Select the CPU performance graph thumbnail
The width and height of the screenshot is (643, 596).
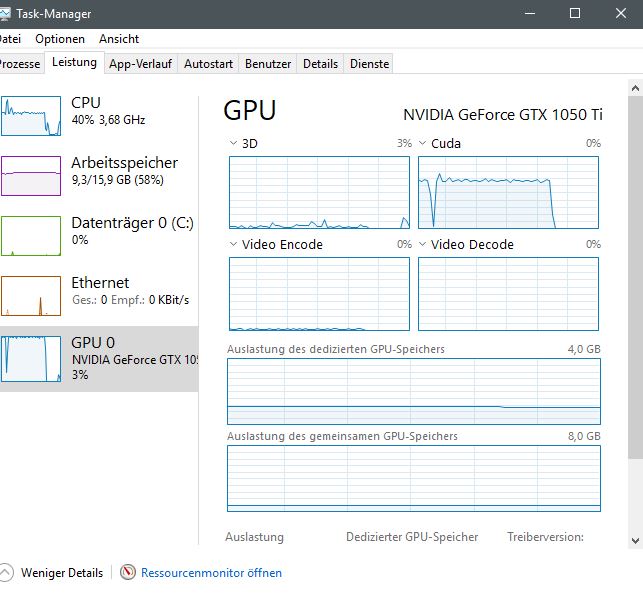[x=32, y=116]
